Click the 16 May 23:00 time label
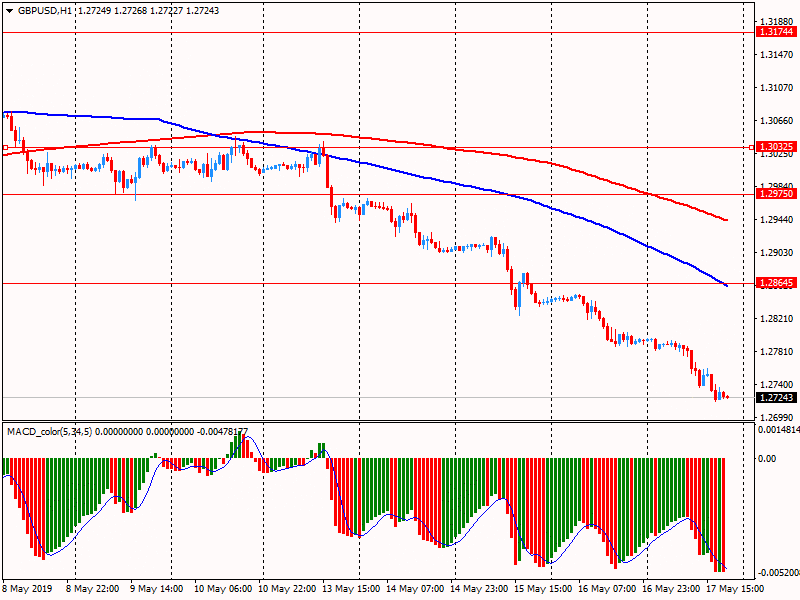Viewport: 800px width, 600px height. pyautogui.click(x=671, y=589)
